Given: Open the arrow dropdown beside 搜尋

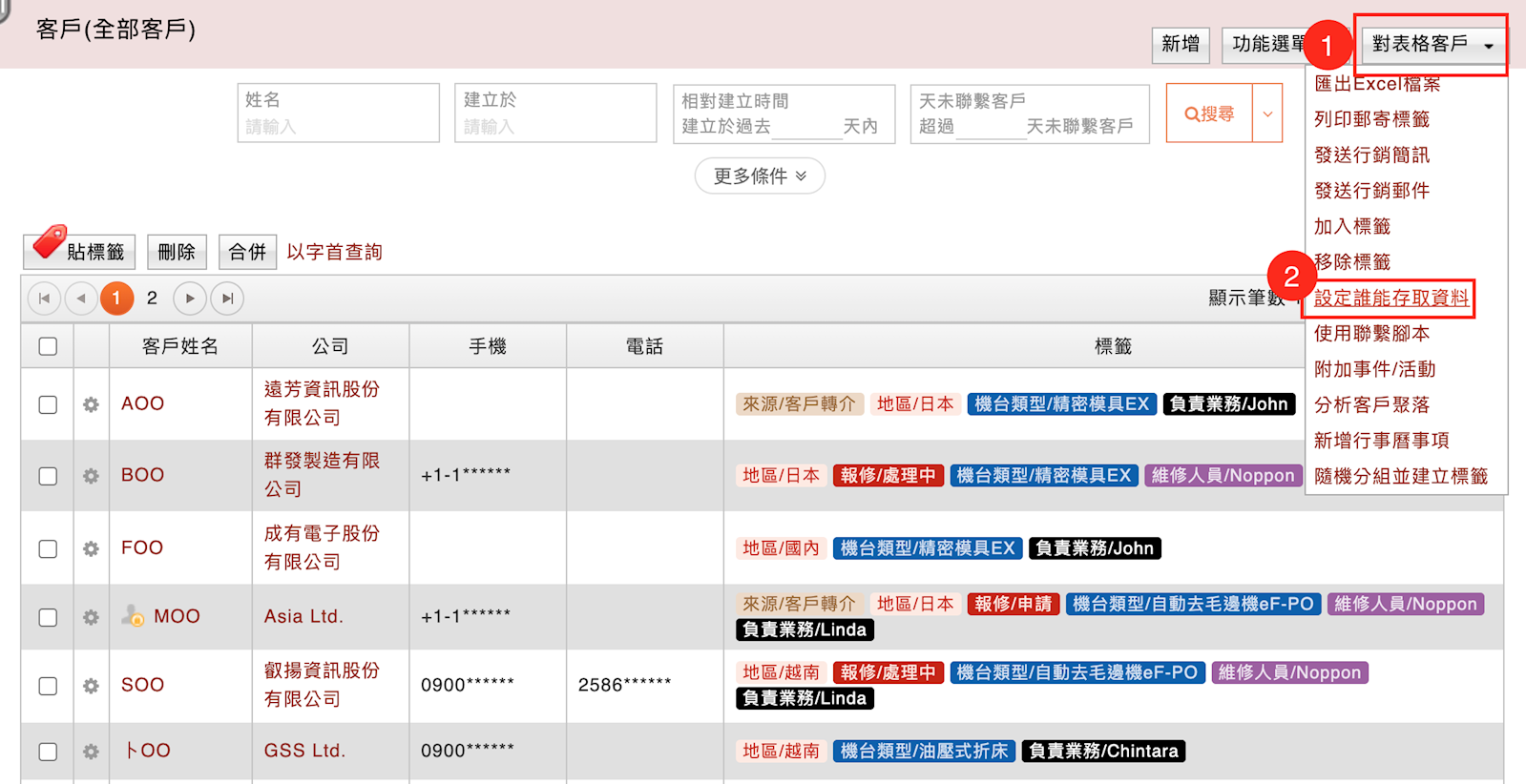Looking at the screenshot, I should [1267, 113].
